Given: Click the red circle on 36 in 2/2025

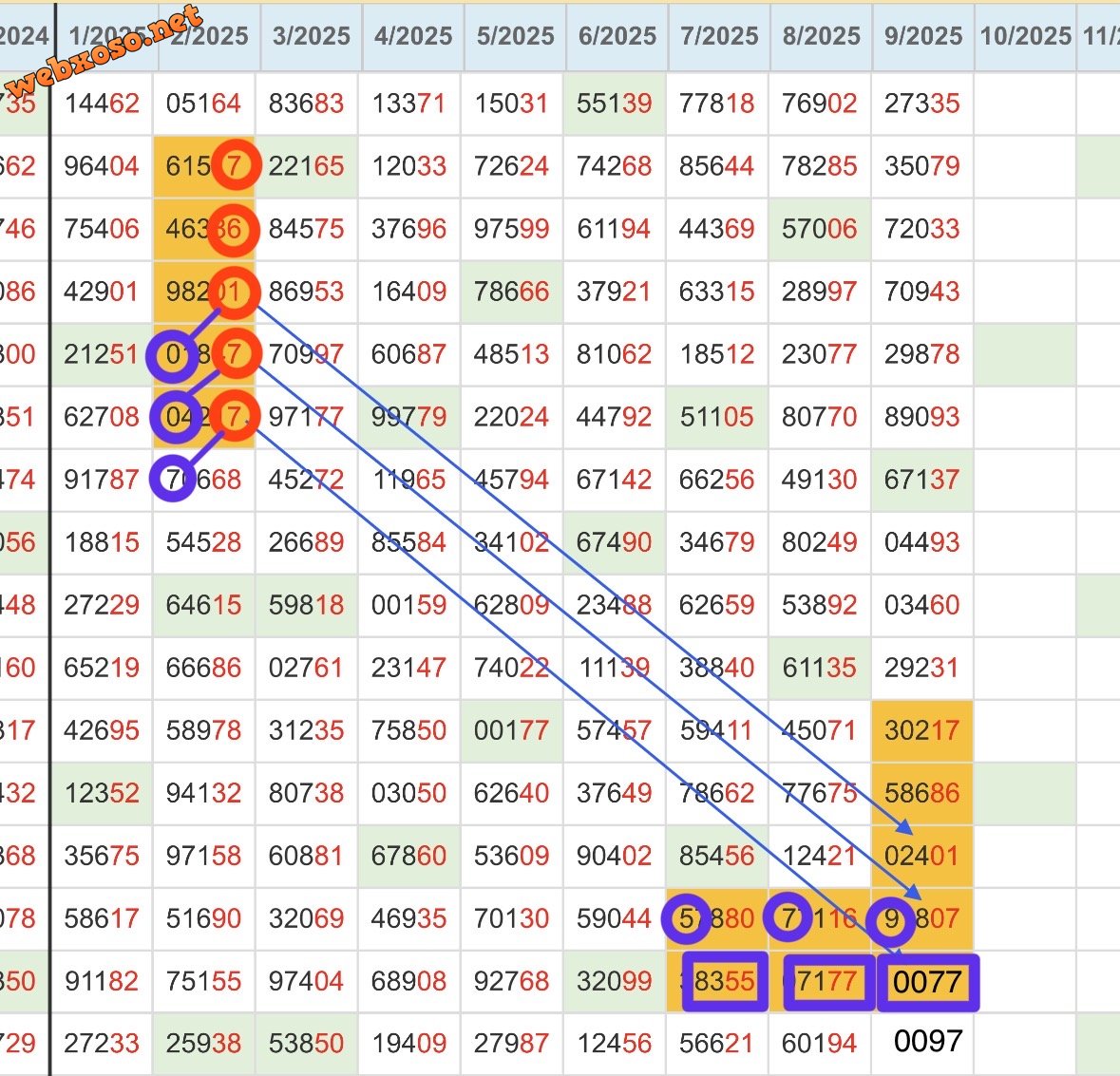Looking at the screenshot, I should pos(234,229).
